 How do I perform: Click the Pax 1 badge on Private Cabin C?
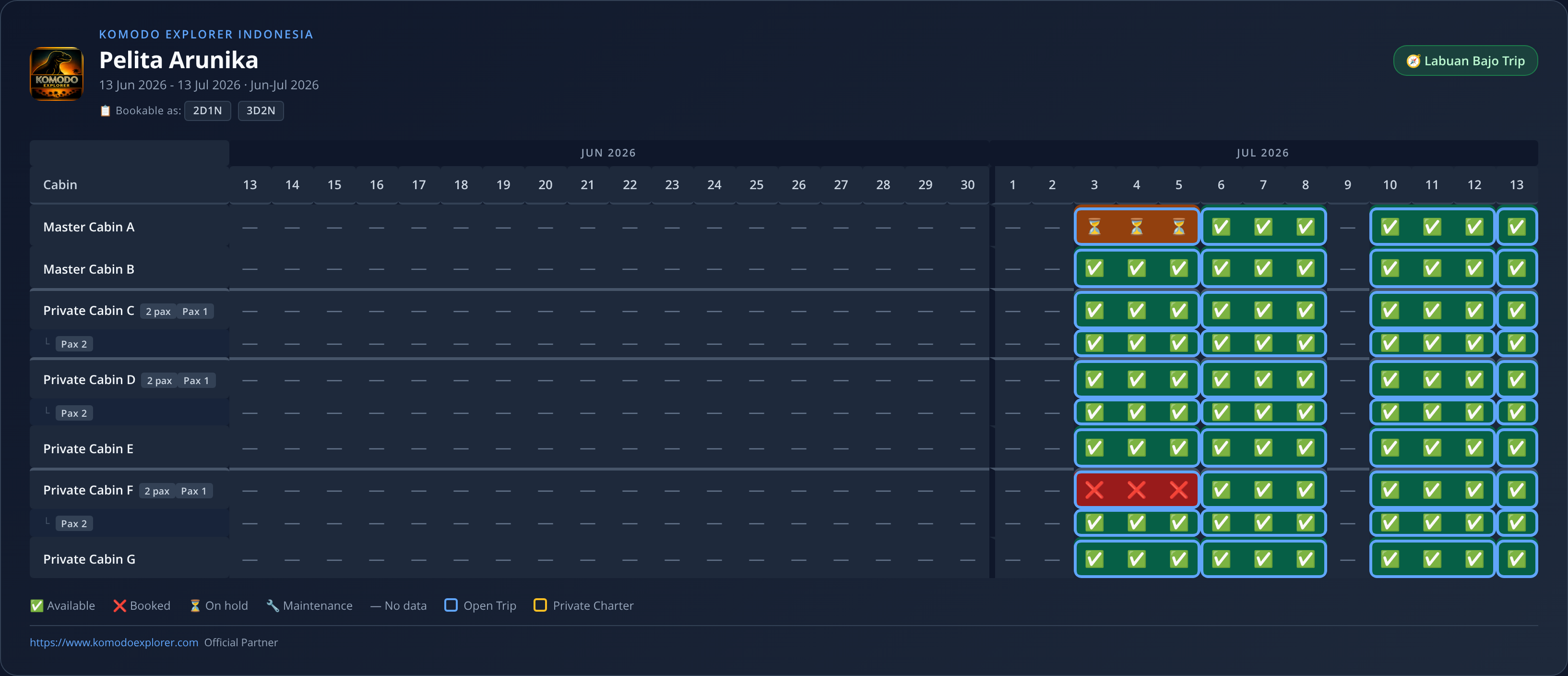(x=195, y=312)
